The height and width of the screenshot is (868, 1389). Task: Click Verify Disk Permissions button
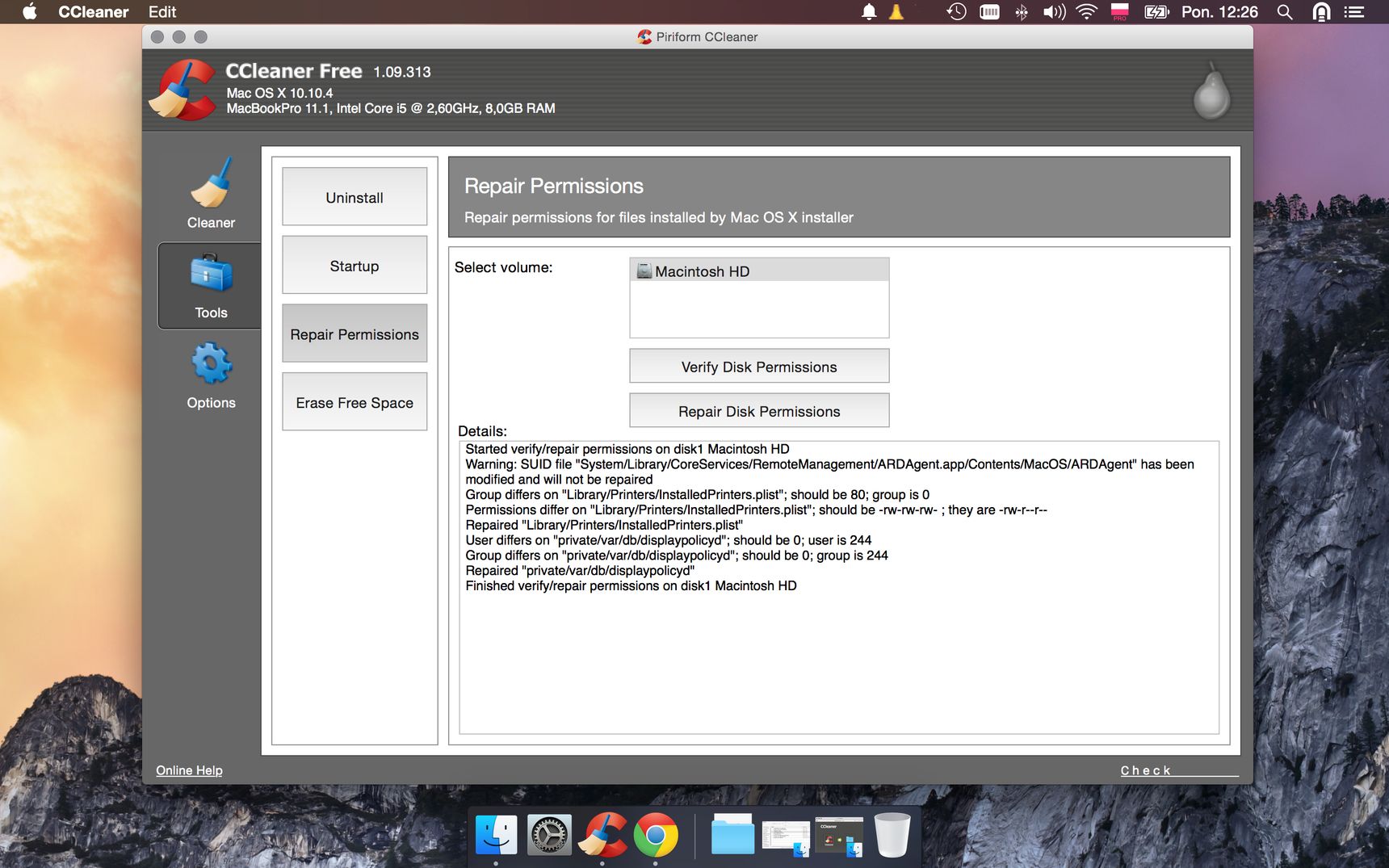coord(759,366)
